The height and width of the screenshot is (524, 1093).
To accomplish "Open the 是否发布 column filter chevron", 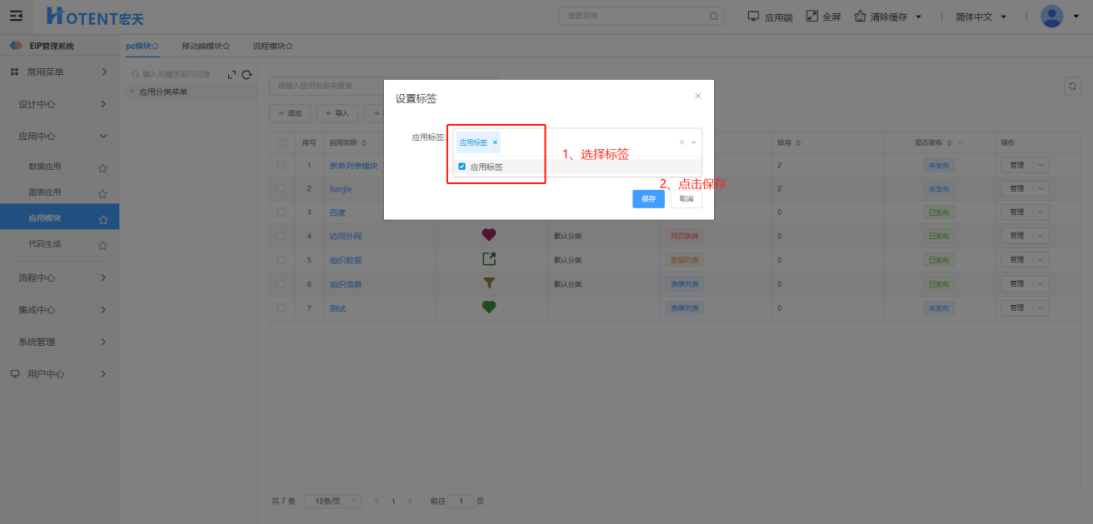I will 960,142.
